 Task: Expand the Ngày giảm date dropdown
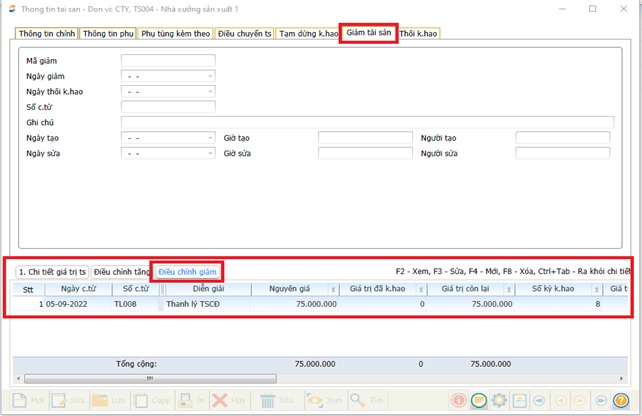click(x=210, y=76)
